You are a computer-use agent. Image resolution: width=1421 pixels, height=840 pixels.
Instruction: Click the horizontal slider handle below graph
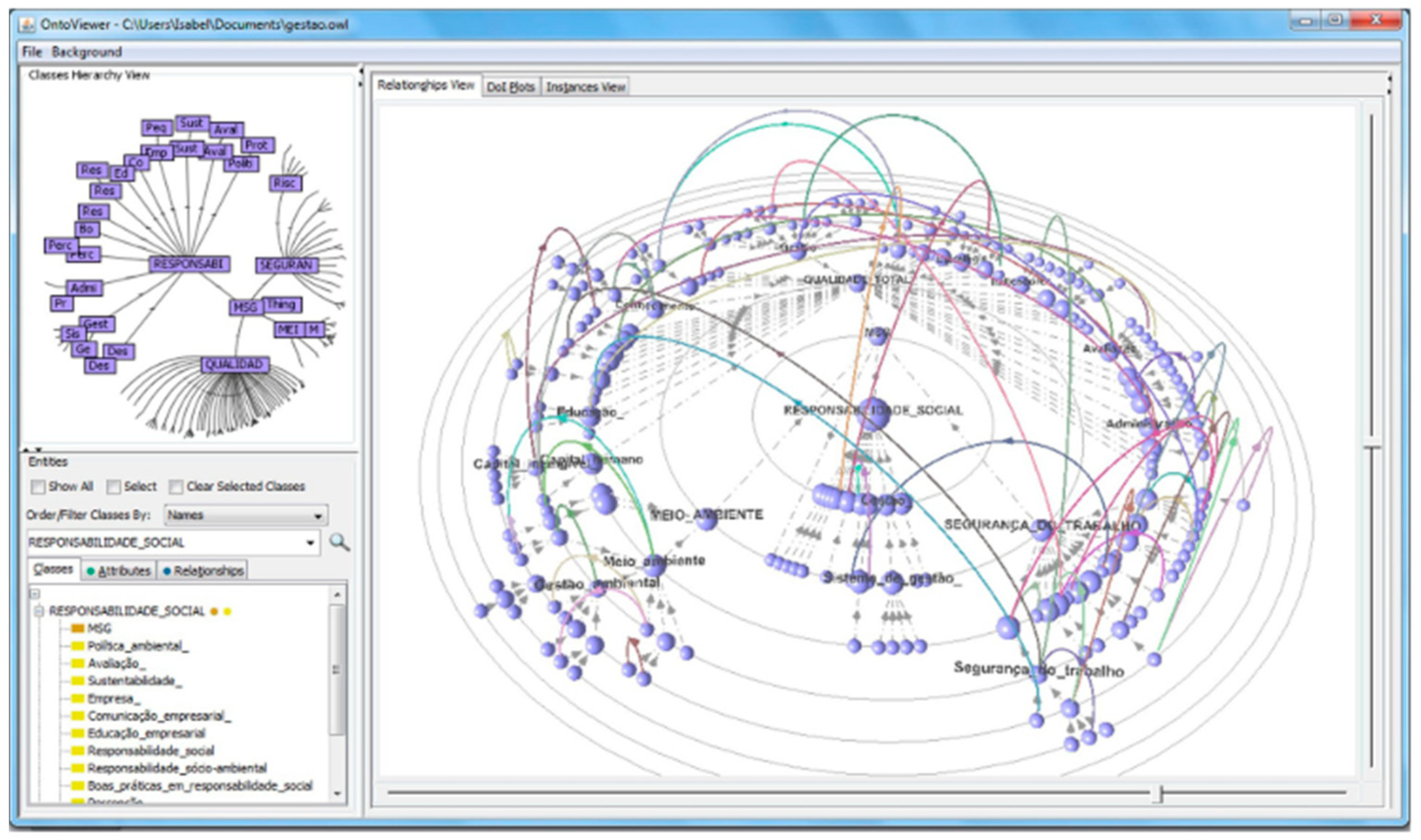[x=1158, y=794]
